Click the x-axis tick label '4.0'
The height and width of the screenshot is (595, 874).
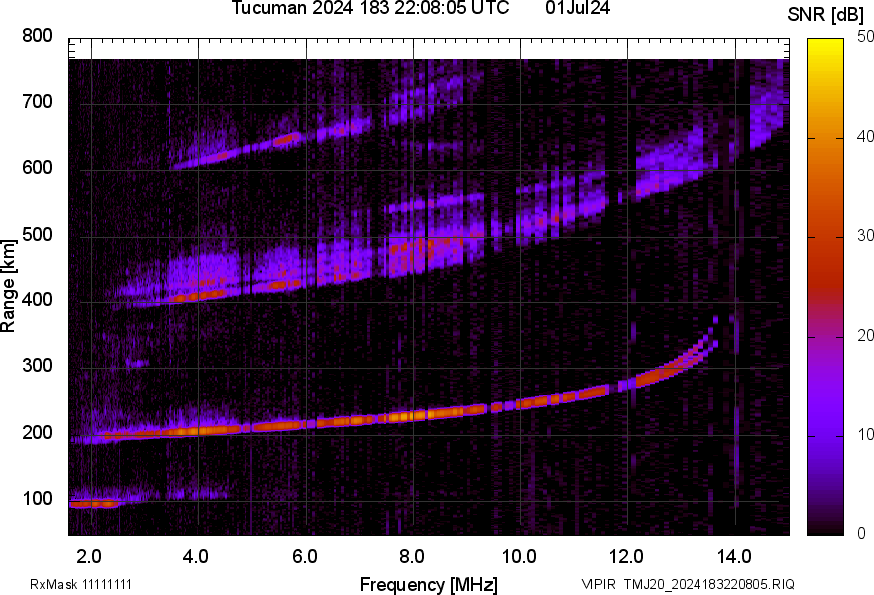tap(196, 557)
